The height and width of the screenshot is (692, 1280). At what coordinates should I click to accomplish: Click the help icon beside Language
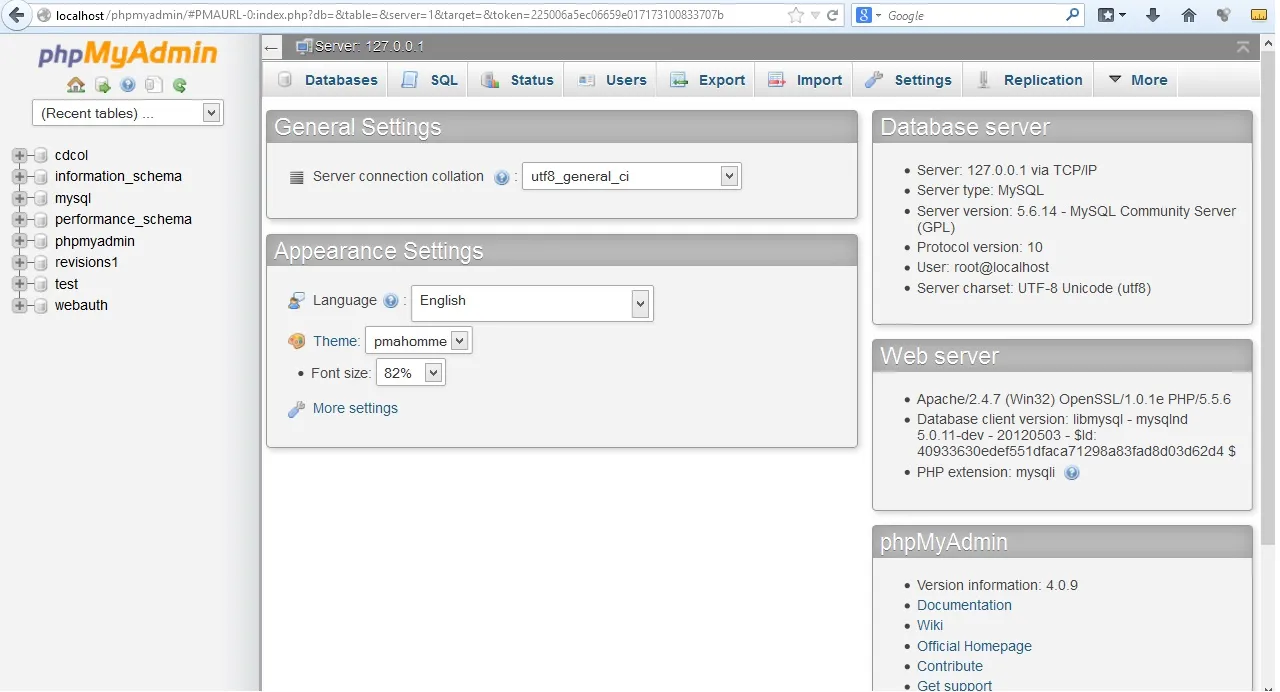point(391,301)
